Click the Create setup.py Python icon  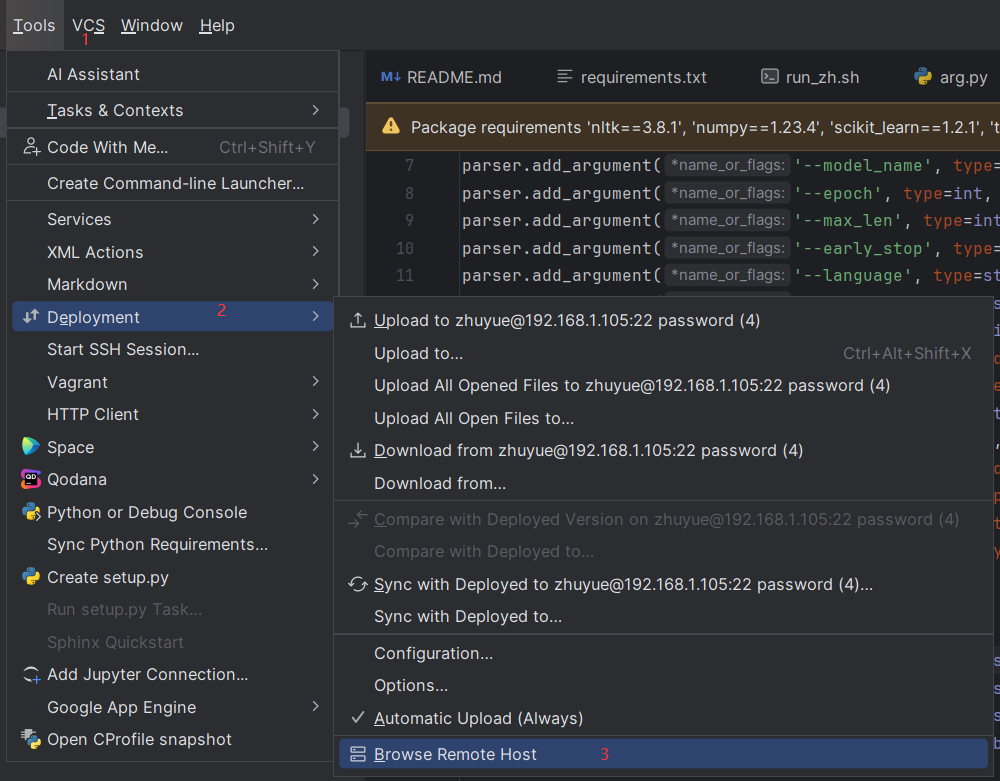point(31,577)
